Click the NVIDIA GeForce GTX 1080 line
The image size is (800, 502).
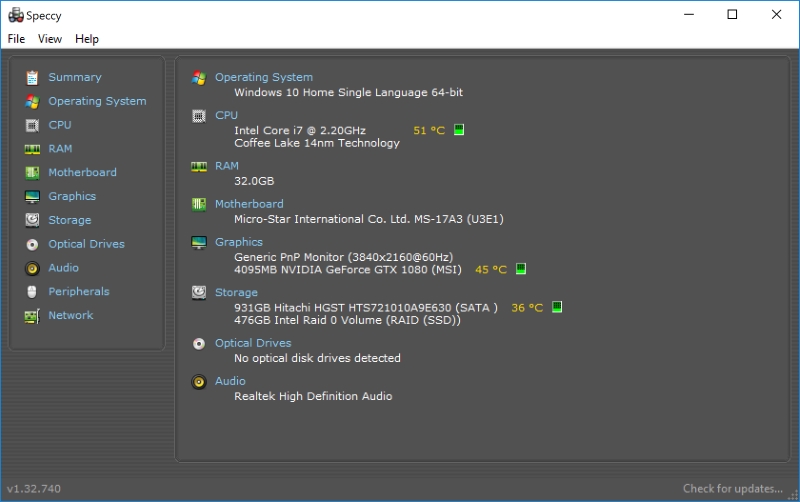pos(348,270)
